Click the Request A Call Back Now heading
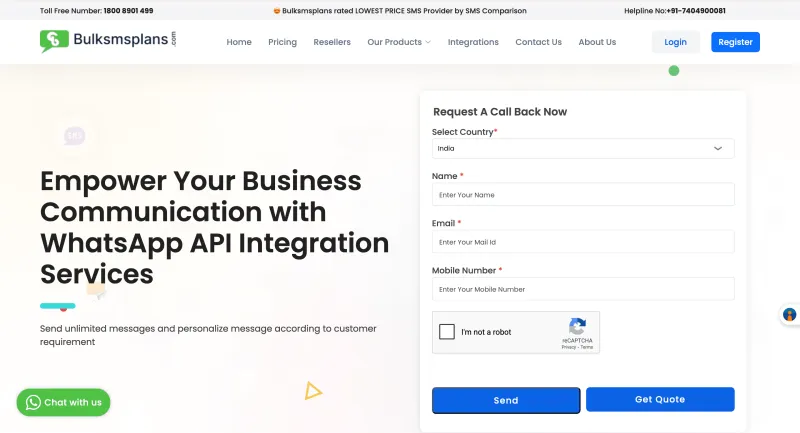Screen dimensions: 800x433 pyautogui.click(x=500, y=112)
